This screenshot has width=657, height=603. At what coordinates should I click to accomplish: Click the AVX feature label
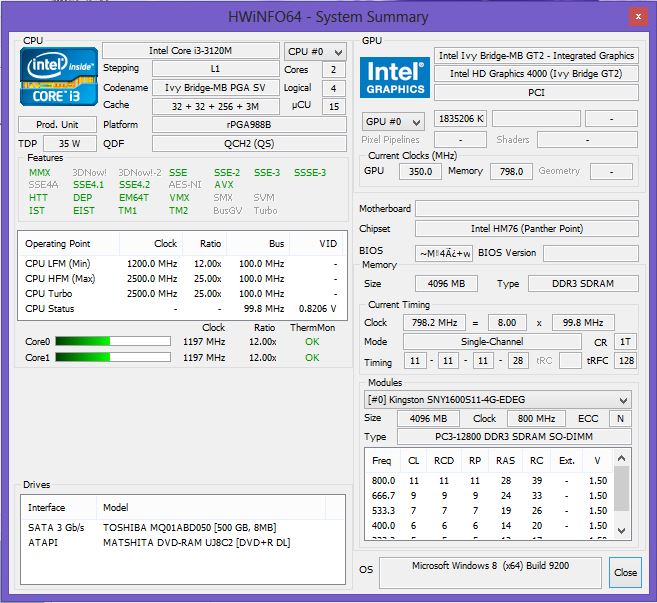tap(224, 185)
